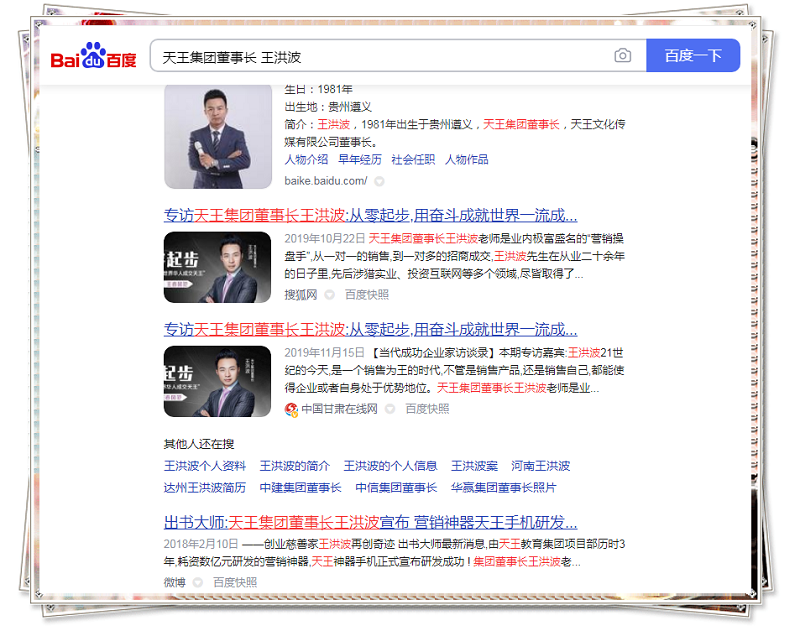Expand arrow next to 微博 source
Viewport: 800px width, 631px height.
tap(198, 582)
